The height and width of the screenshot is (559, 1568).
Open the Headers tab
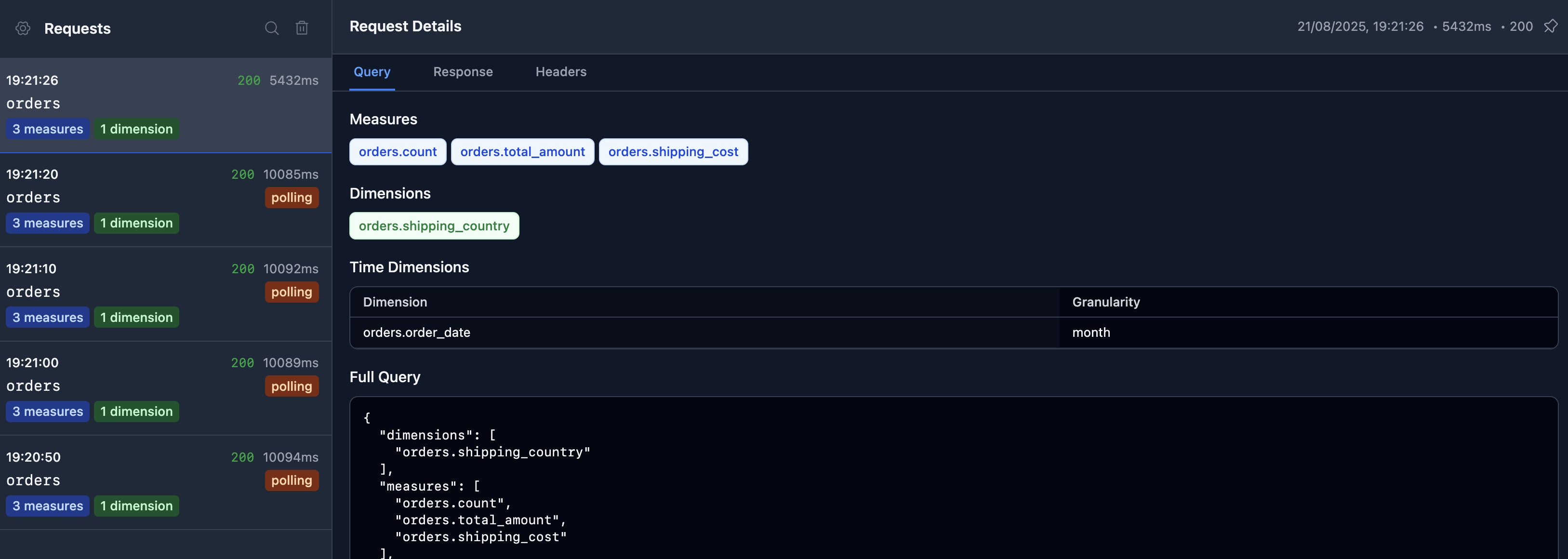point(560,72)
